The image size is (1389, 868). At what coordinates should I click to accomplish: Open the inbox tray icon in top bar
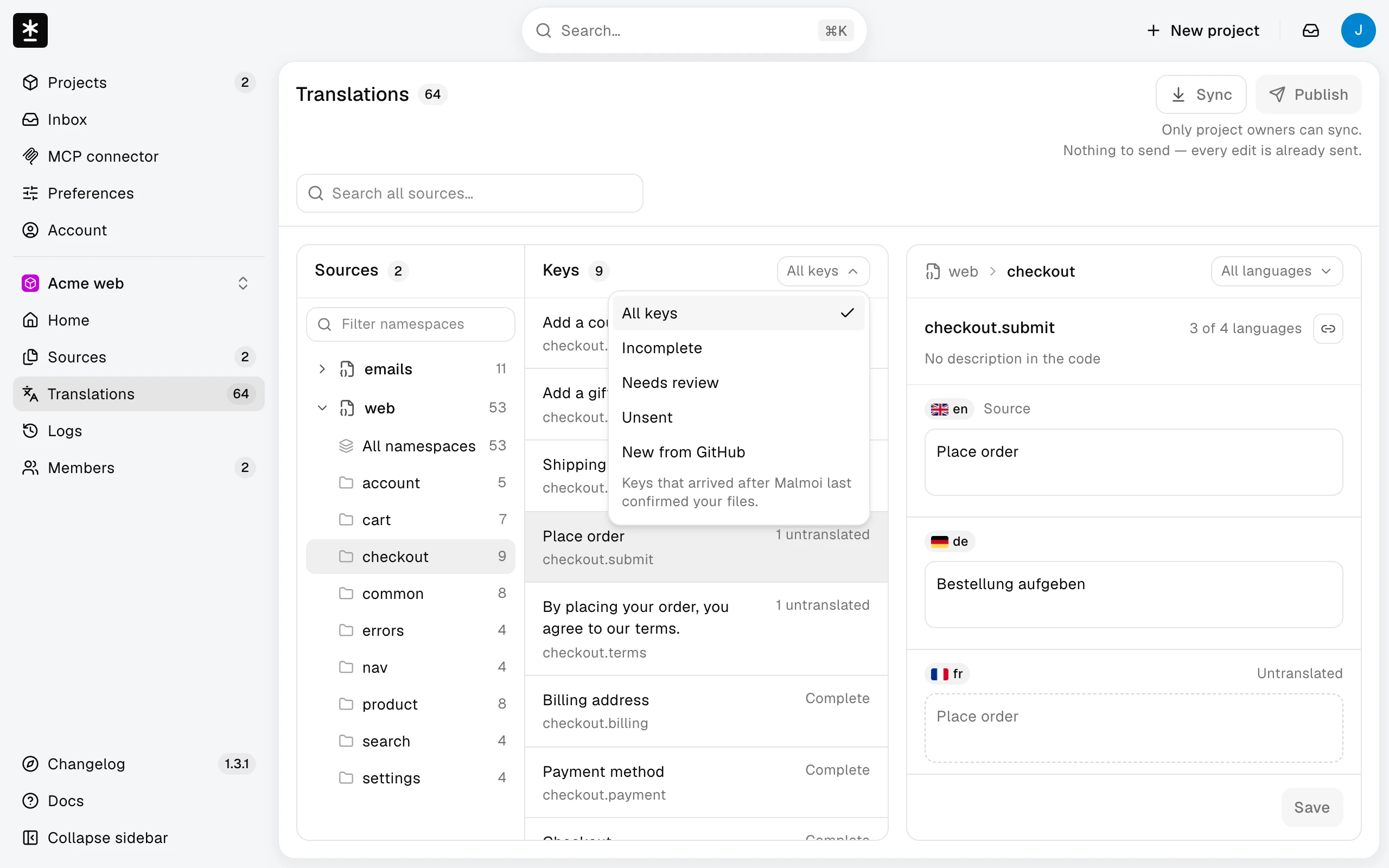1310,30
